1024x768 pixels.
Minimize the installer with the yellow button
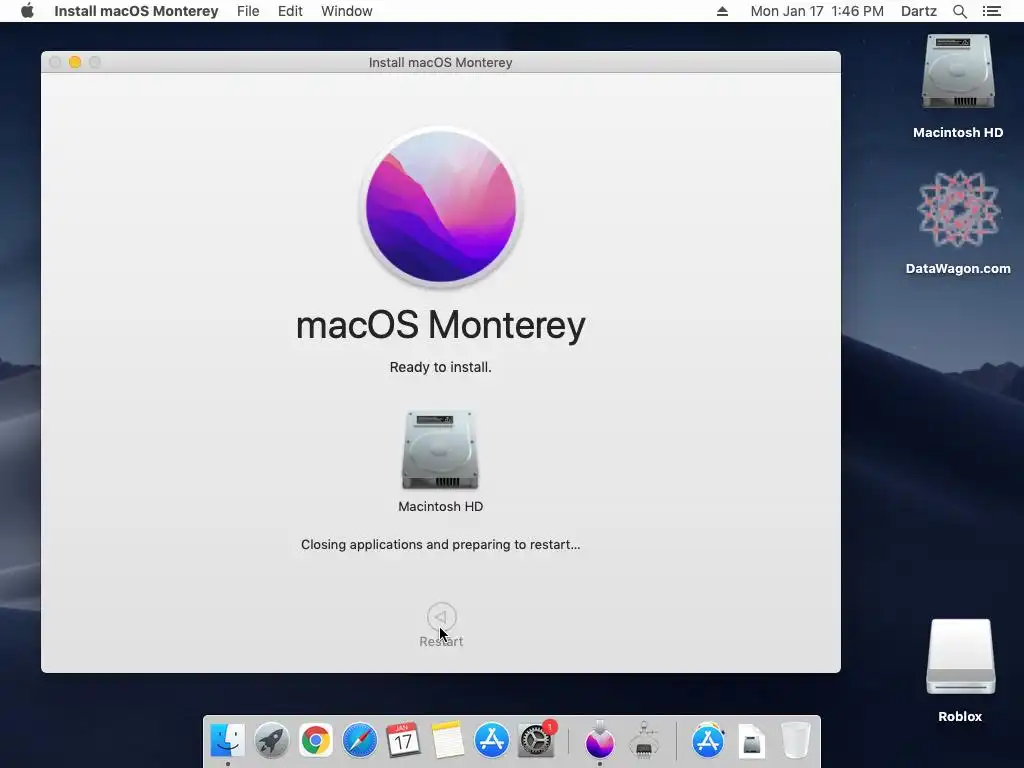75,62
